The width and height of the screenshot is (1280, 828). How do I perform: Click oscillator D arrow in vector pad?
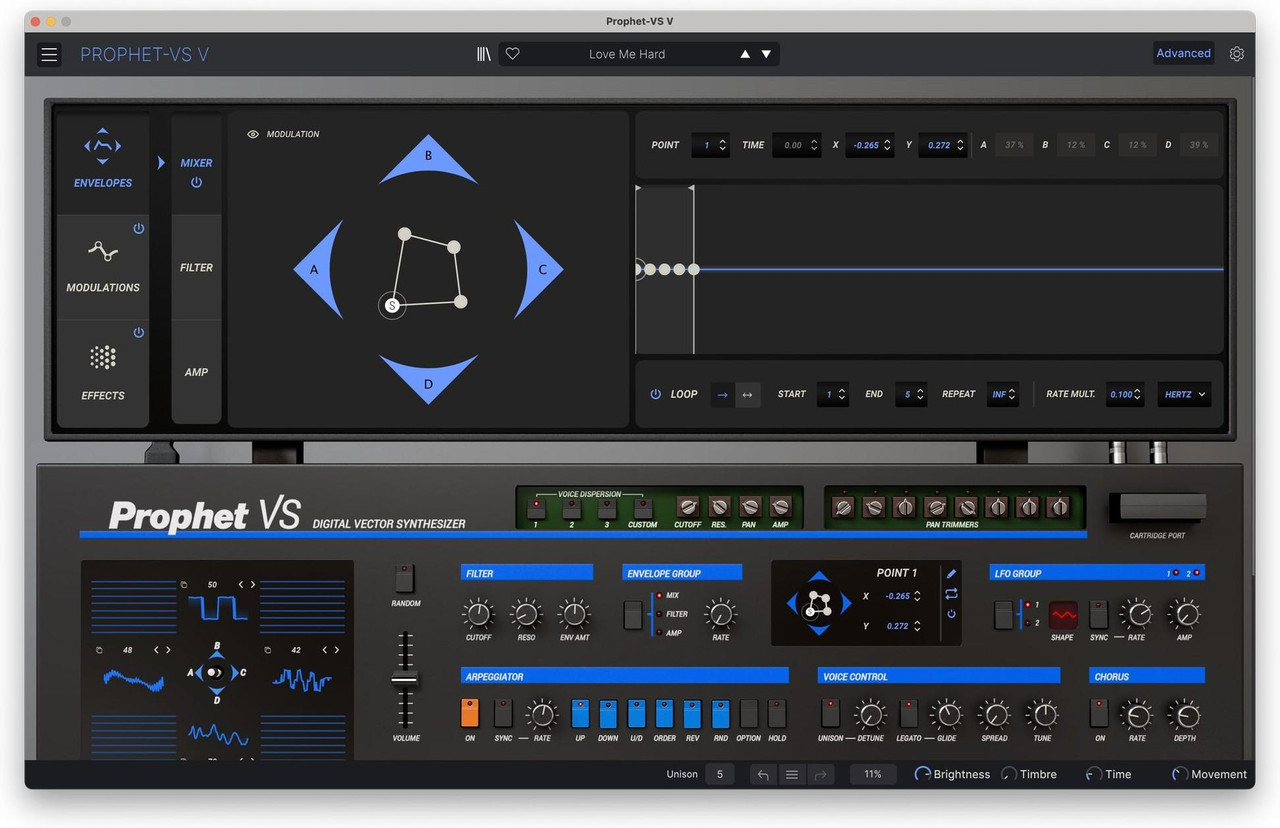tap(428, 378)
